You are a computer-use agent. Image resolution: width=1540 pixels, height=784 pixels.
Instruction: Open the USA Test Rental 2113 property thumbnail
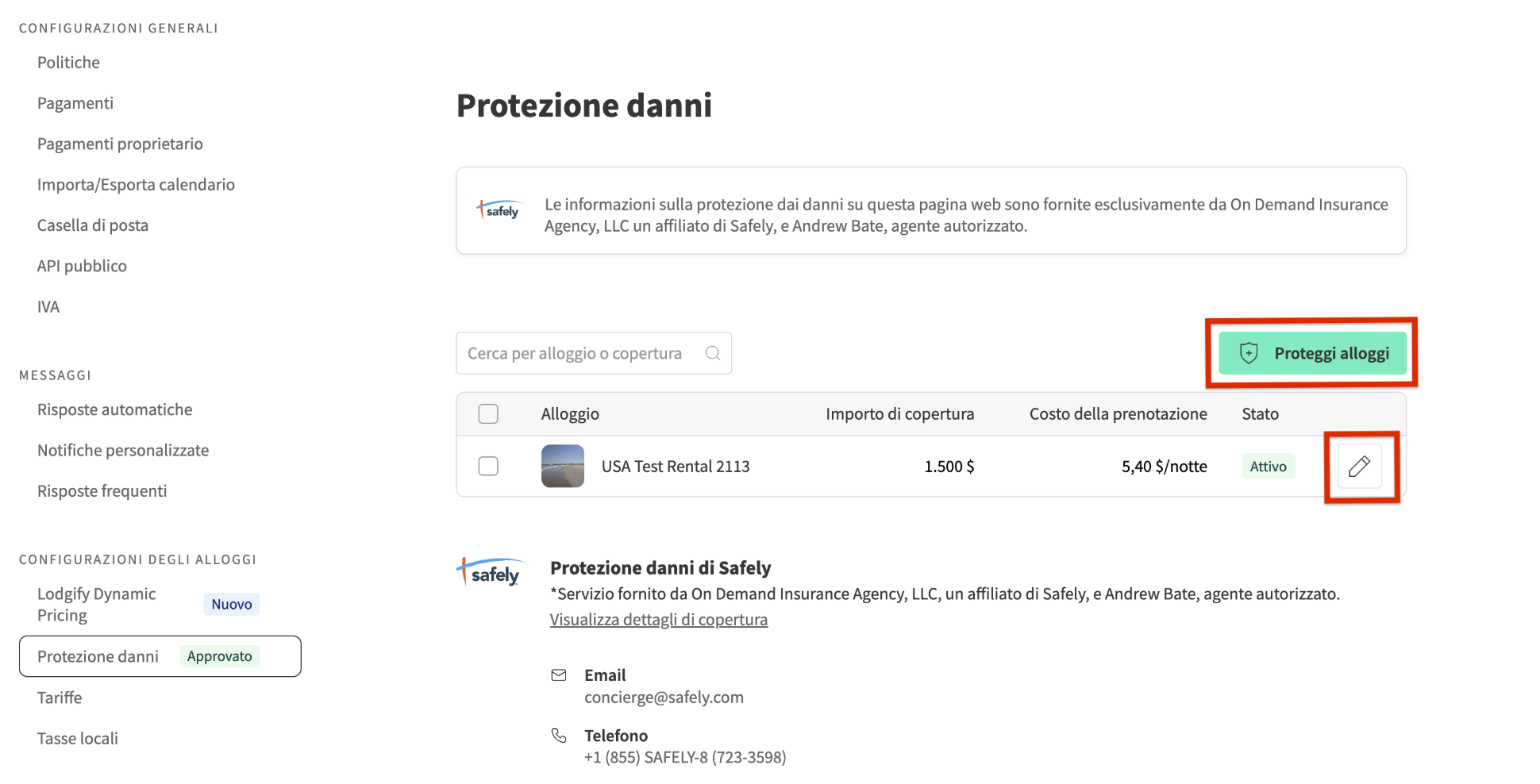[x=562, y=467]
